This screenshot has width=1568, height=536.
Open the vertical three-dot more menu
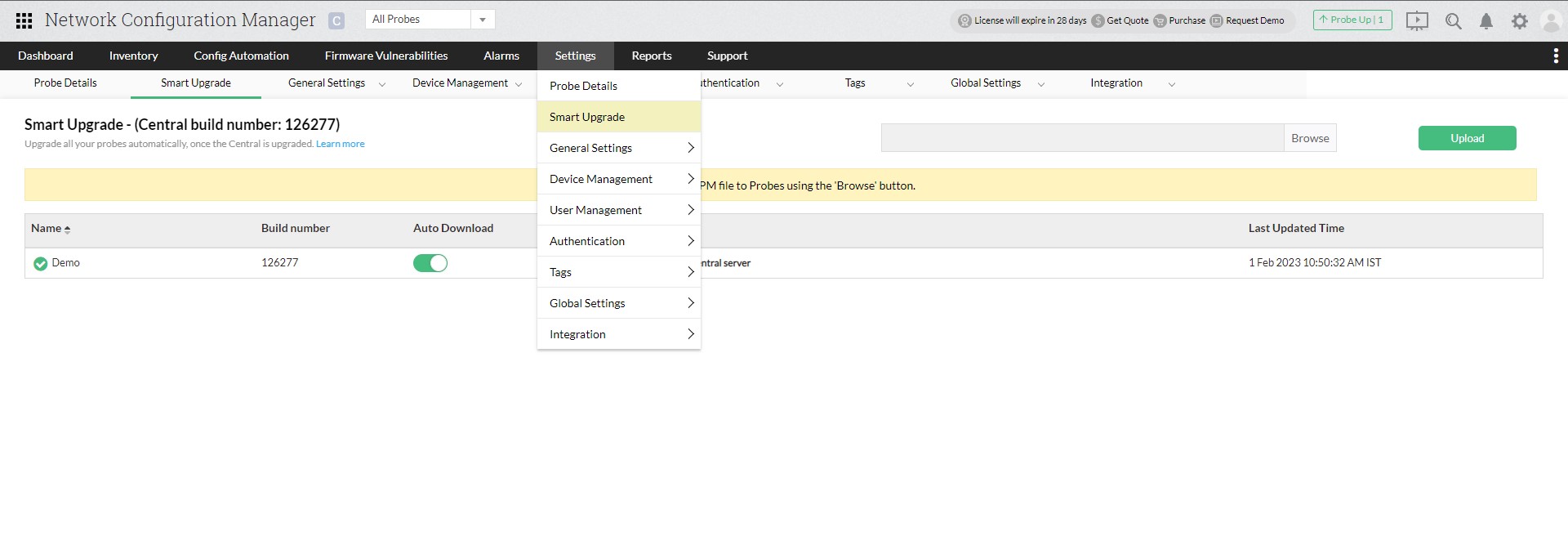[x=1555, y=56]
